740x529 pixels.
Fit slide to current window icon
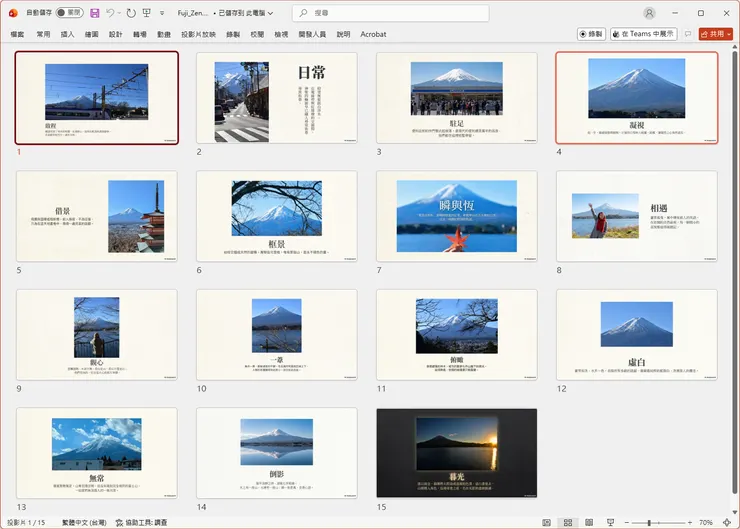(729, 522)
